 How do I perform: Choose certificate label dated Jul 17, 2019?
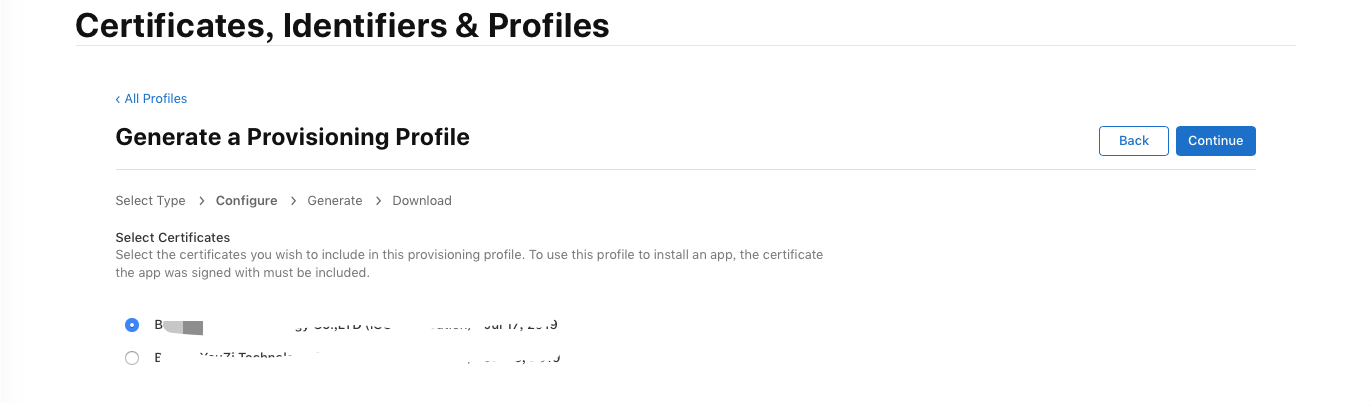click(356, 325)
